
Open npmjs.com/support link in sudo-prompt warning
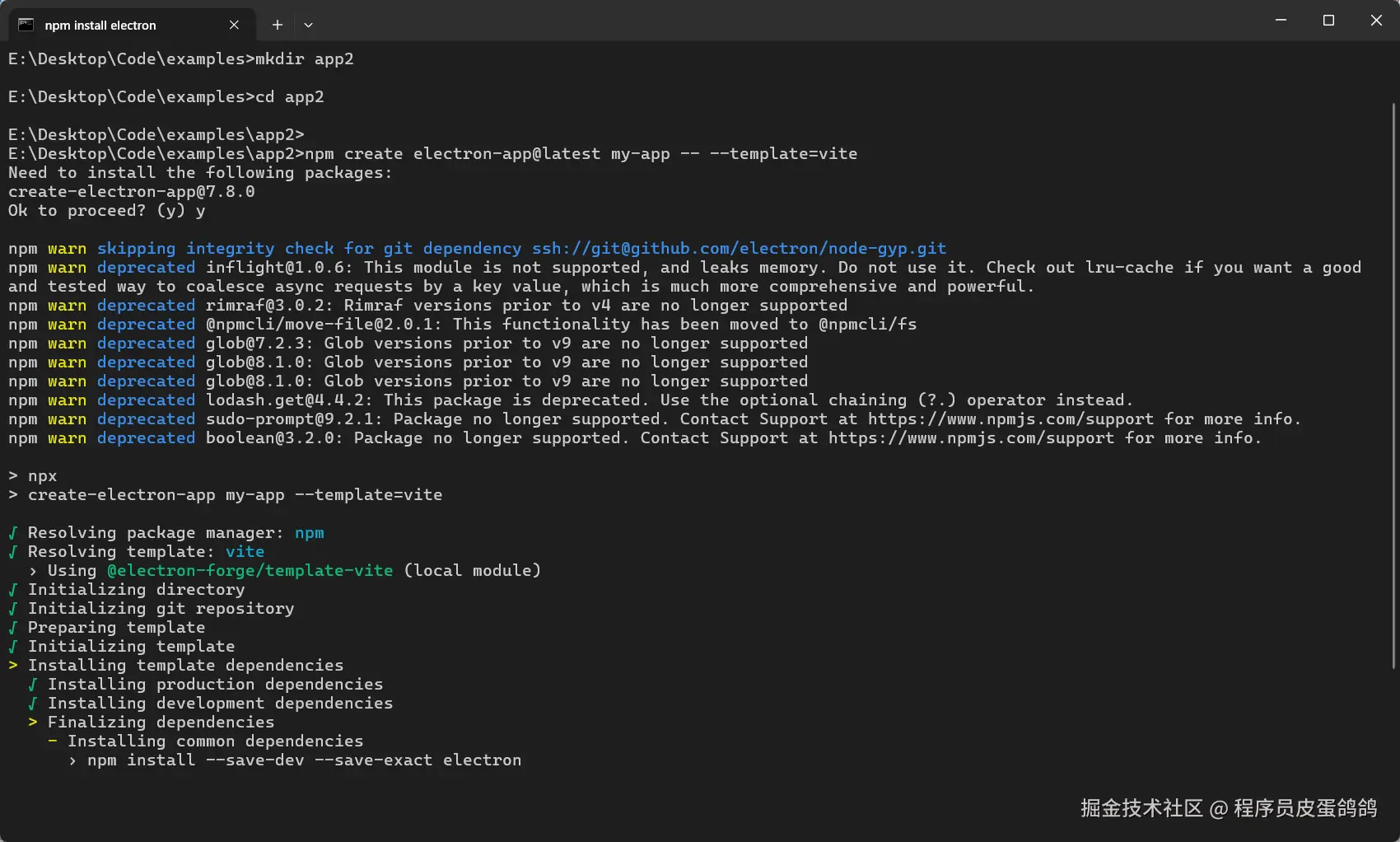1010,419
